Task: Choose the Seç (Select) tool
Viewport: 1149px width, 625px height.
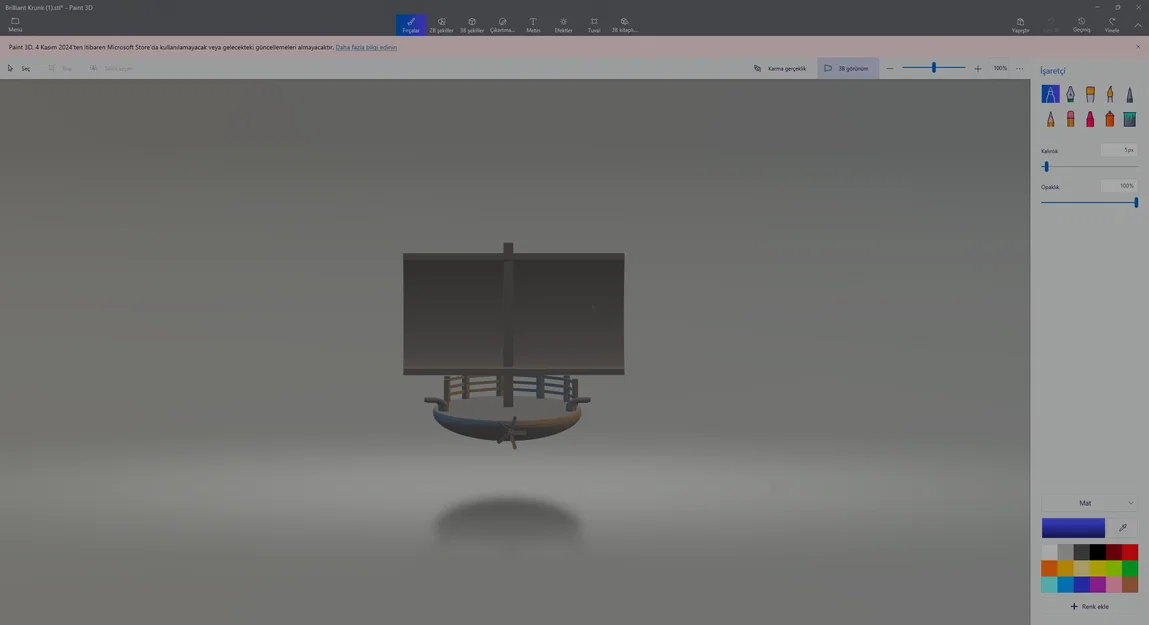Action: 19,68
